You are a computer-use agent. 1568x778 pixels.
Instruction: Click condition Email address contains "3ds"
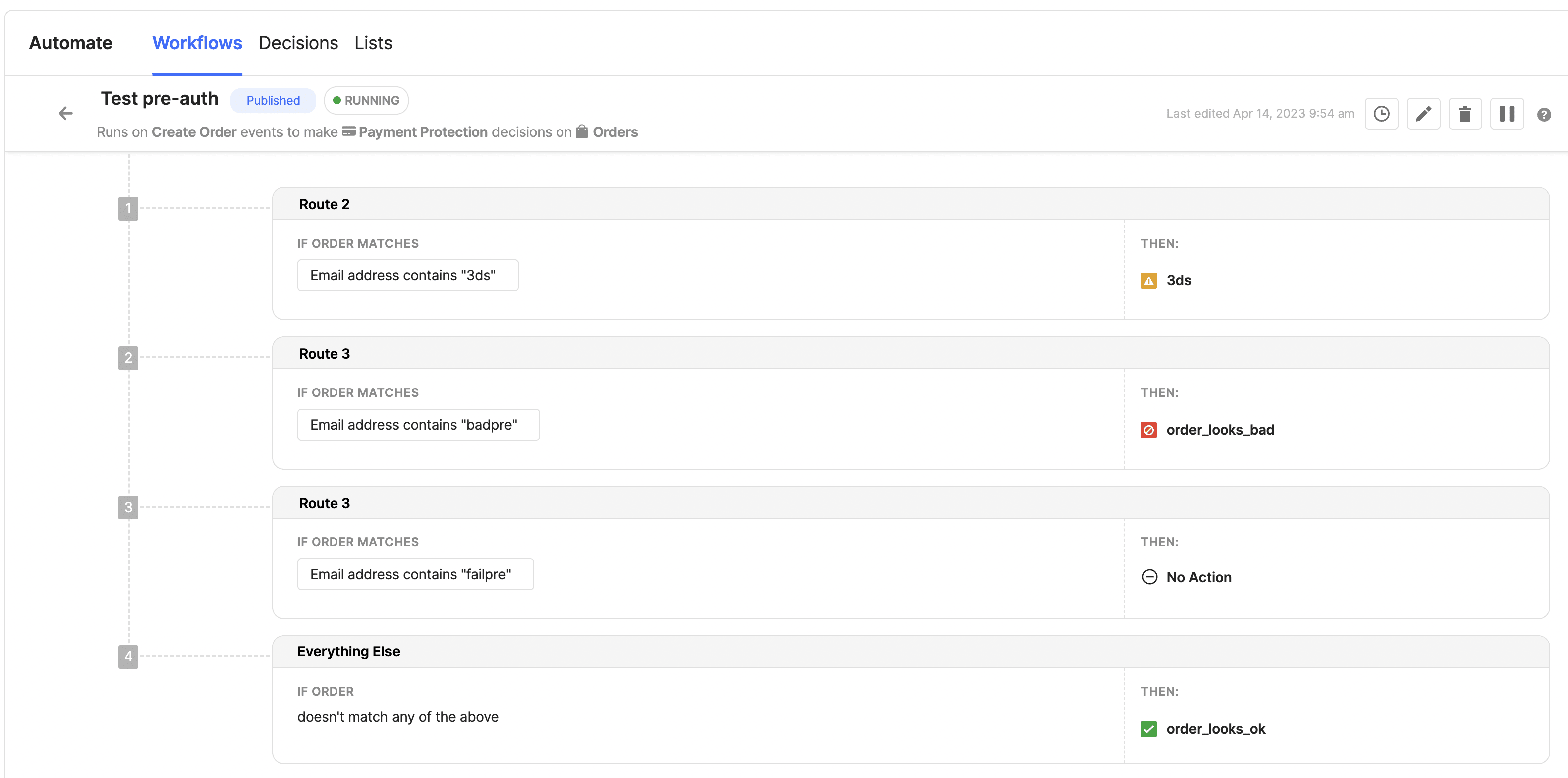(407, 275)
